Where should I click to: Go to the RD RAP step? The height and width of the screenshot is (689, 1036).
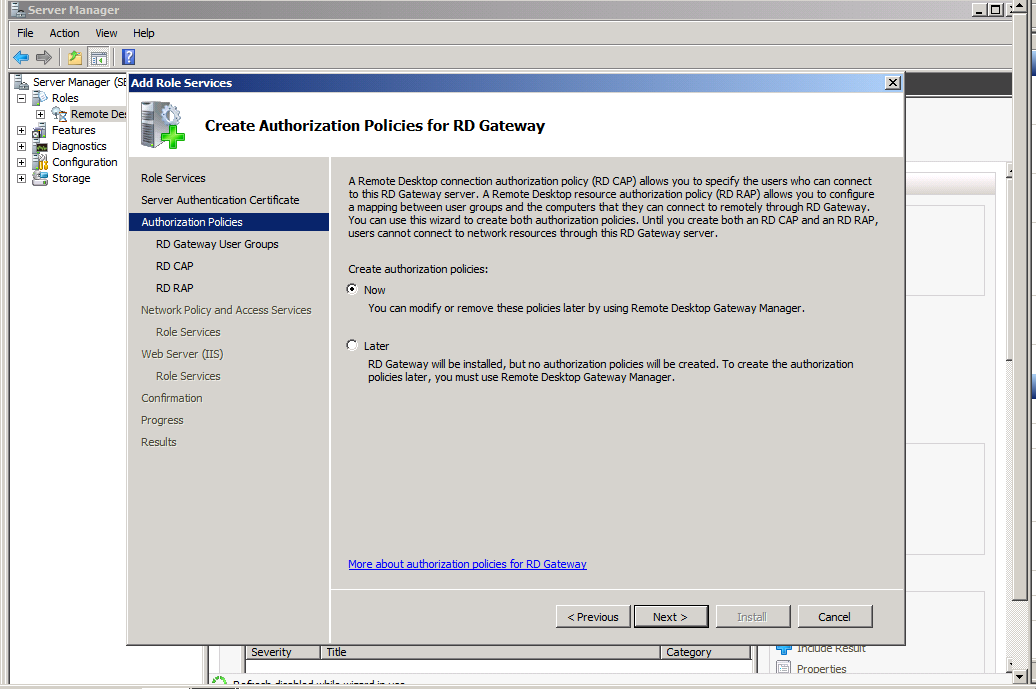pos(174,288)
